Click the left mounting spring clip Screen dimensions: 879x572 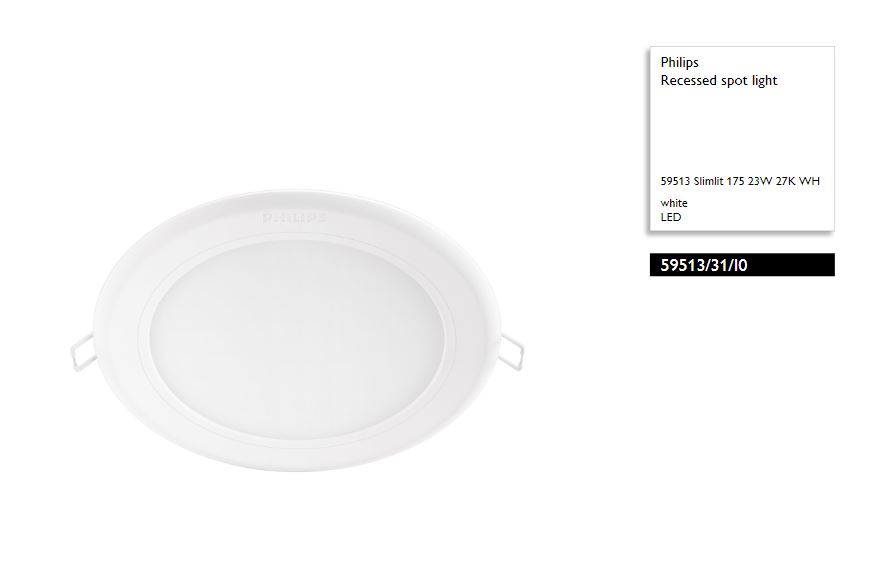pos(82,352)
